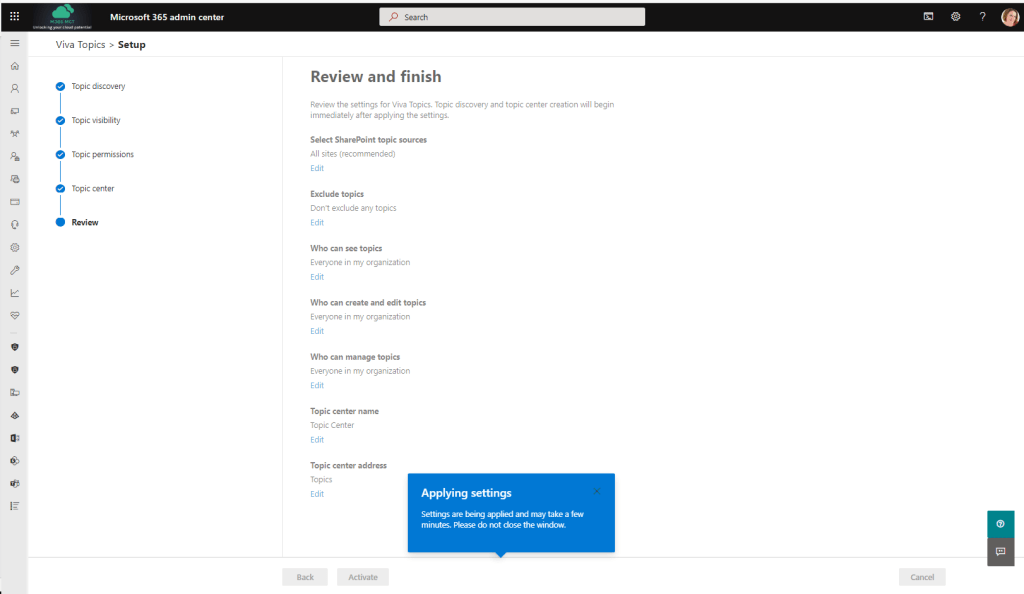Select the Topic center step in the wizard
Viewport: 1024px width, 594px height.
coord(59,188)
